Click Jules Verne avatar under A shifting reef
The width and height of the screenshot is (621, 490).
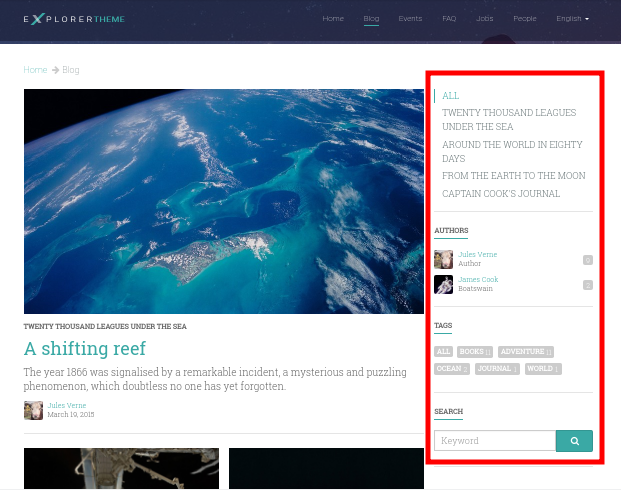tap(33, 410)
